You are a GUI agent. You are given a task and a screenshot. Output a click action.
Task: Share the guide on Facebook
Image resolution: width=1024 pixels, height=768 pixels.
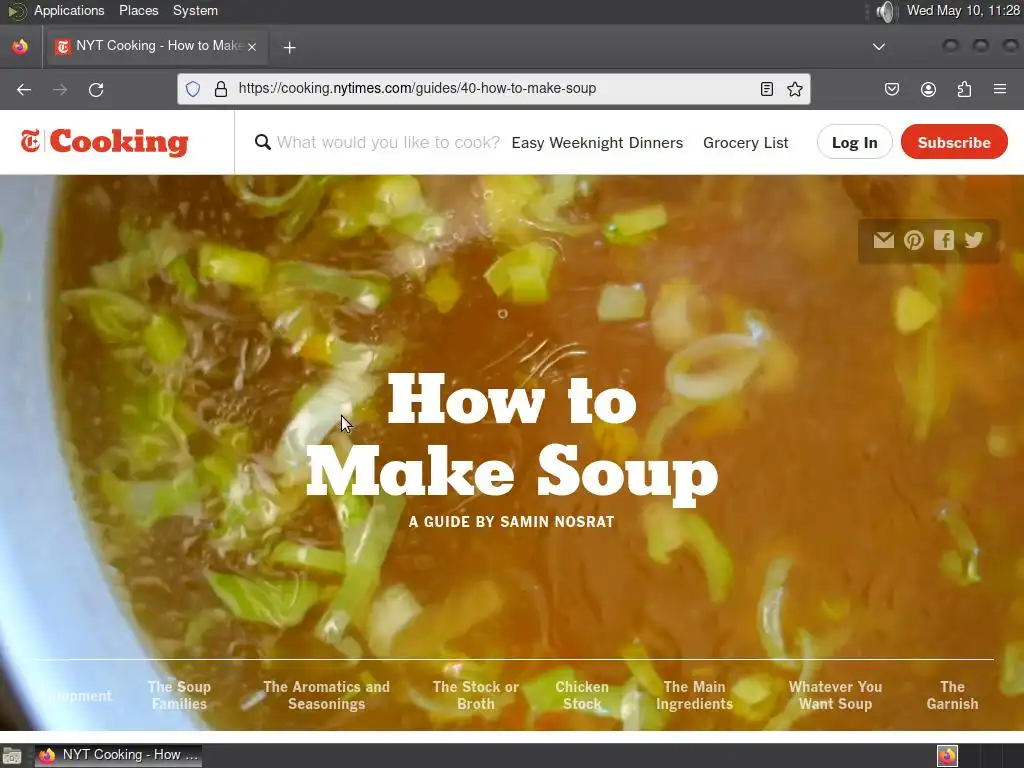click(944, 240)
